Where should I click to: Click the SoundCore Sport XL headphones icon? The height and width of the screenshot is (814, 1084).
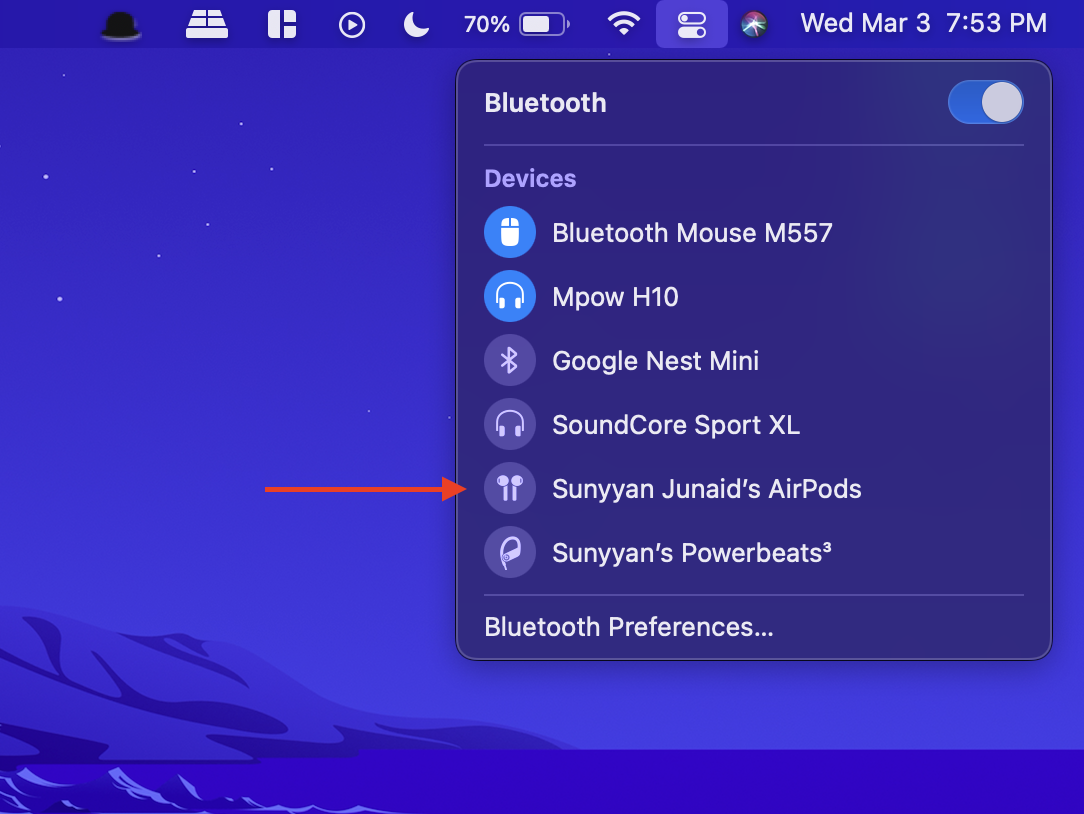coord(510,424)
